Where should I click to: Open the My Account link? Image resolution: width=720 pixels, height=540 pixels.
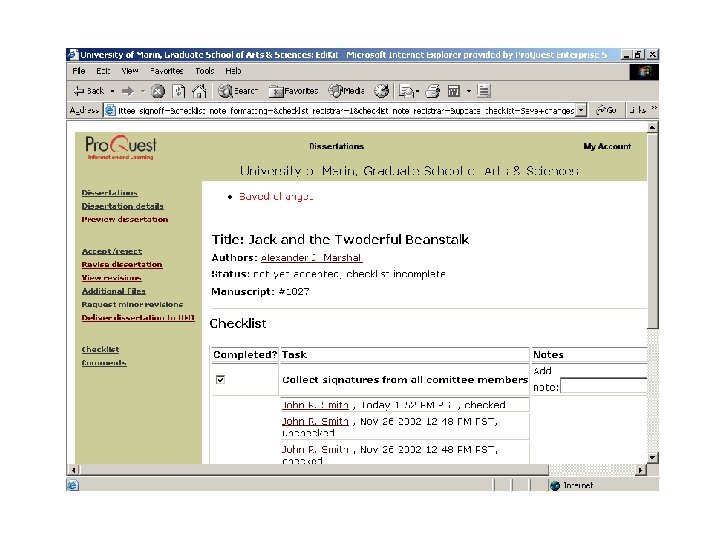point(607,146)
